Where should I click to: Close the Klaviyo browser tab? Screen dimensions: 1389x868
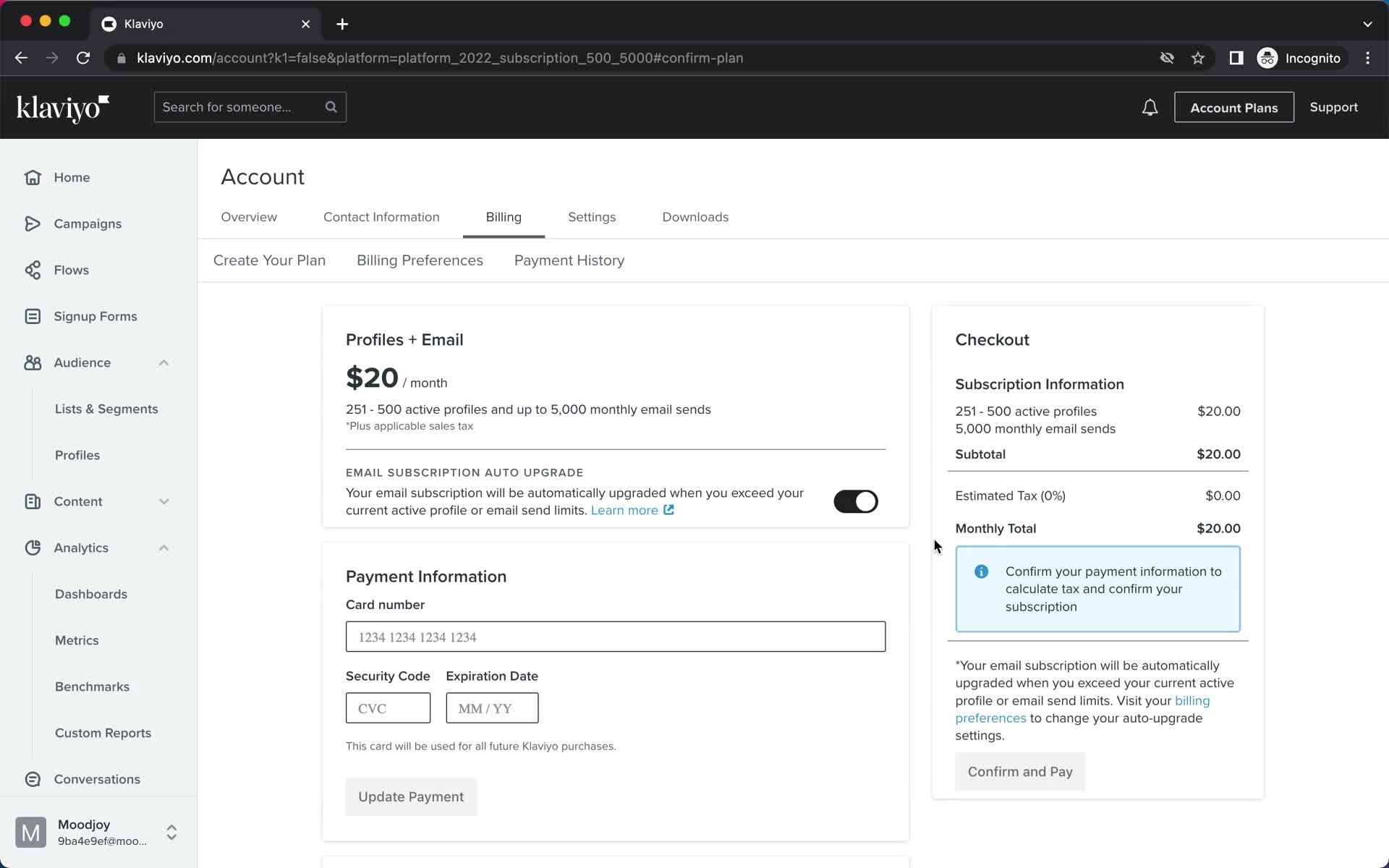[306, 24]
